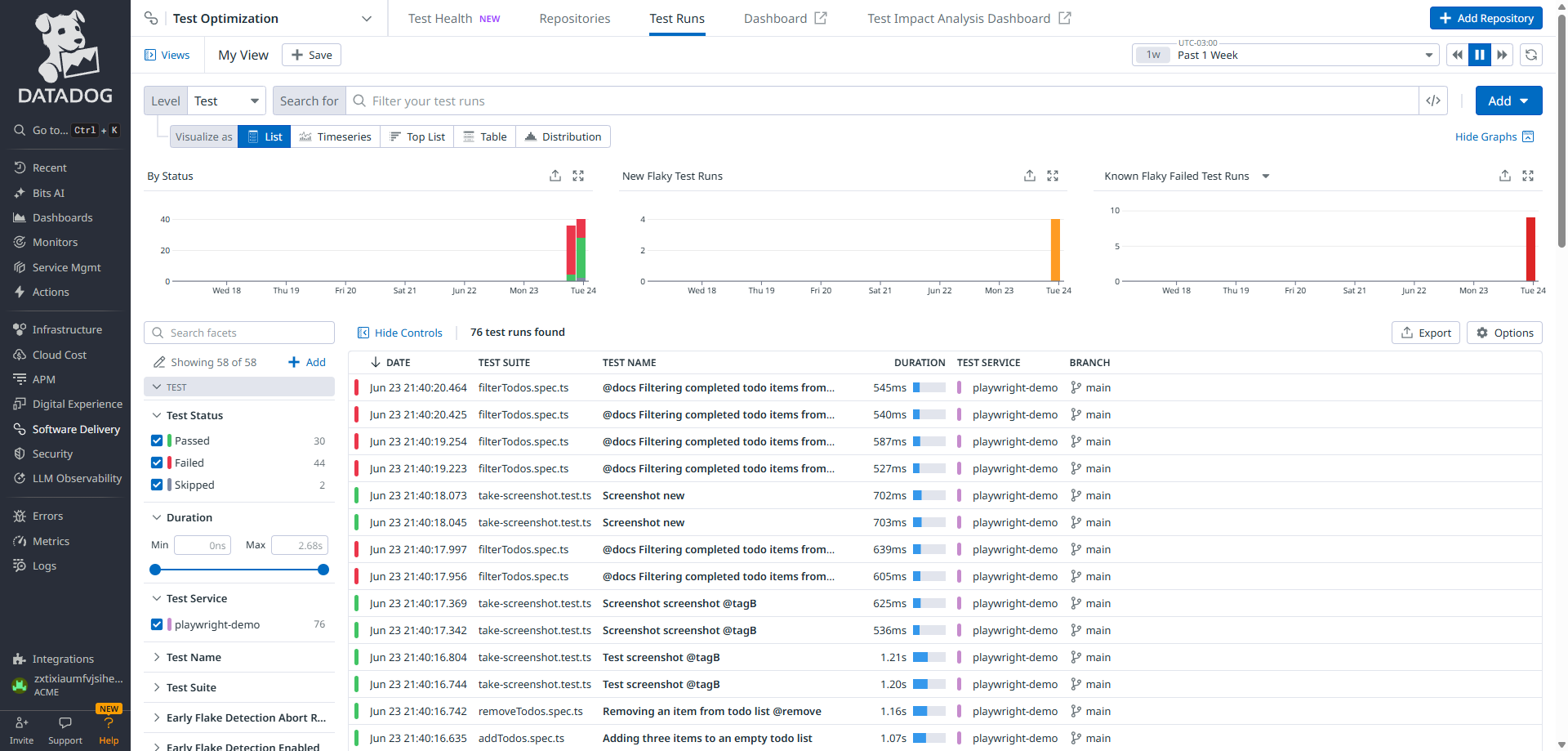The image size is (1568, 751).
Task: Select the Timeseries visualization tab
Action: pyautogui.click(x=336, y=136)
